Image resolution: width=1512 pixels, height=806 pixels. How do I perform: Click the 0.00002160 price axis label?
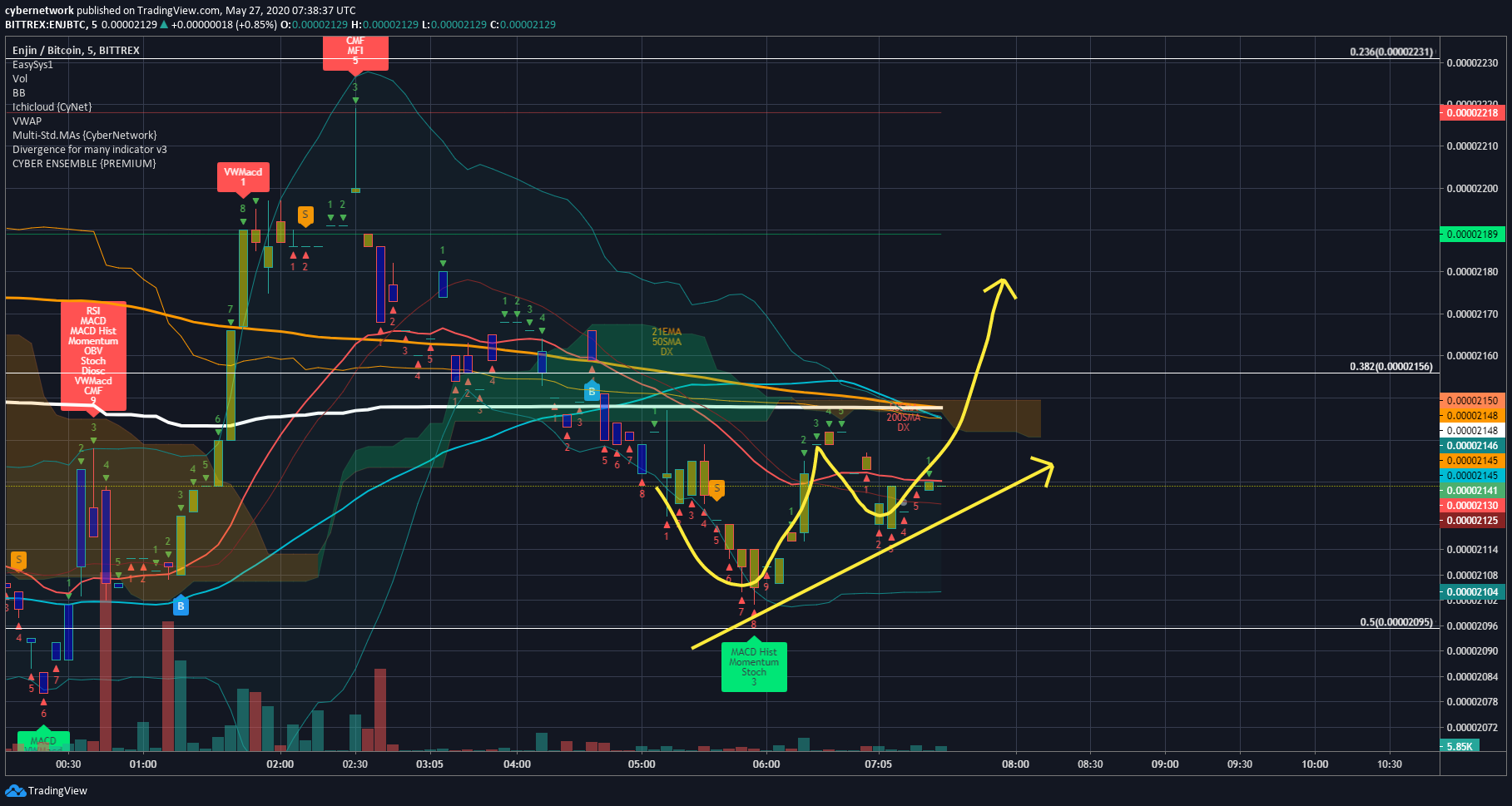pos(1472,356)
